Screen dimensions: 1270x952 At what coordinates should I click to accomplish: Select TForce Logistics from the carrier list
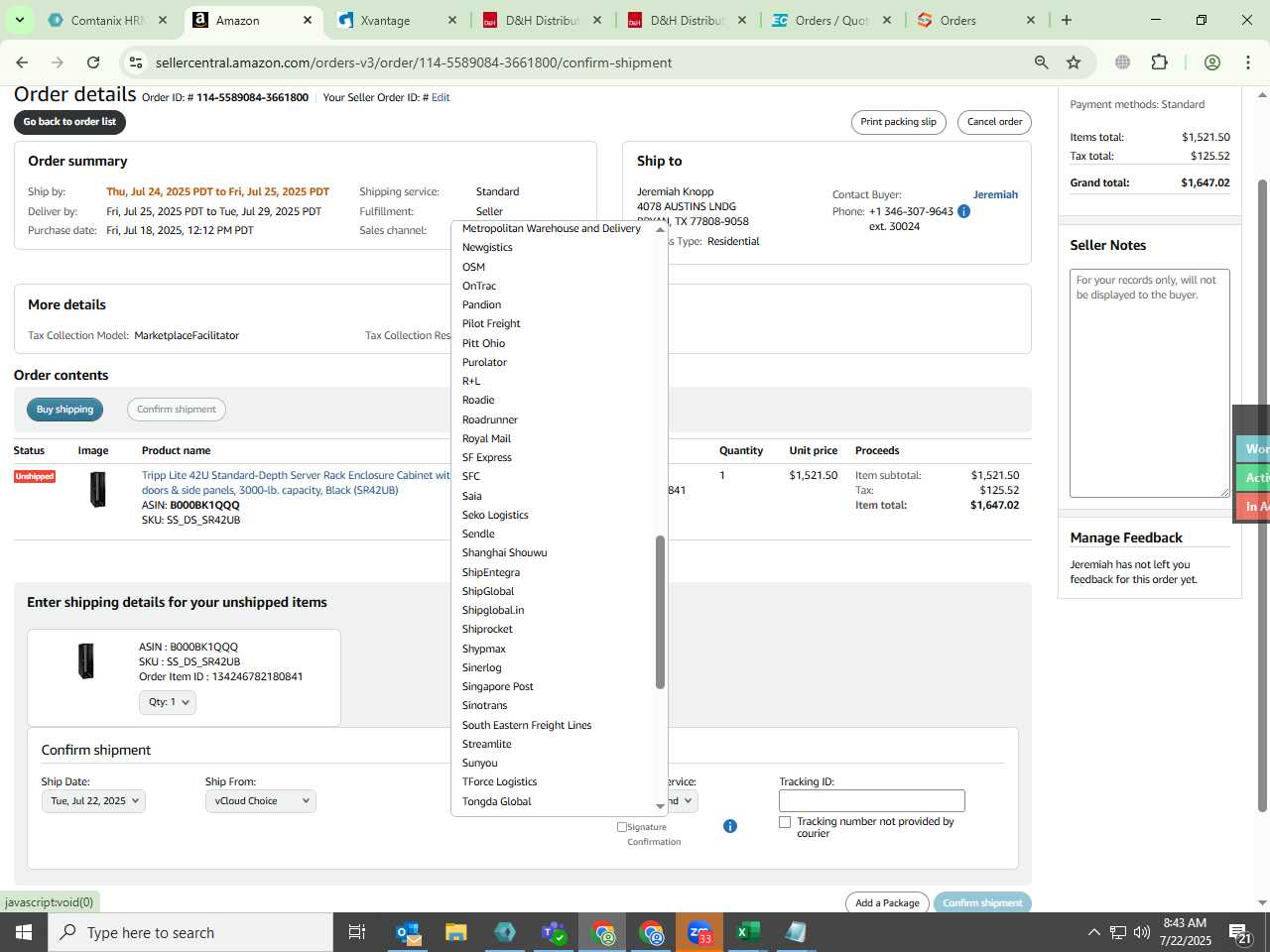pyautogui.click(x=499, y=781)
